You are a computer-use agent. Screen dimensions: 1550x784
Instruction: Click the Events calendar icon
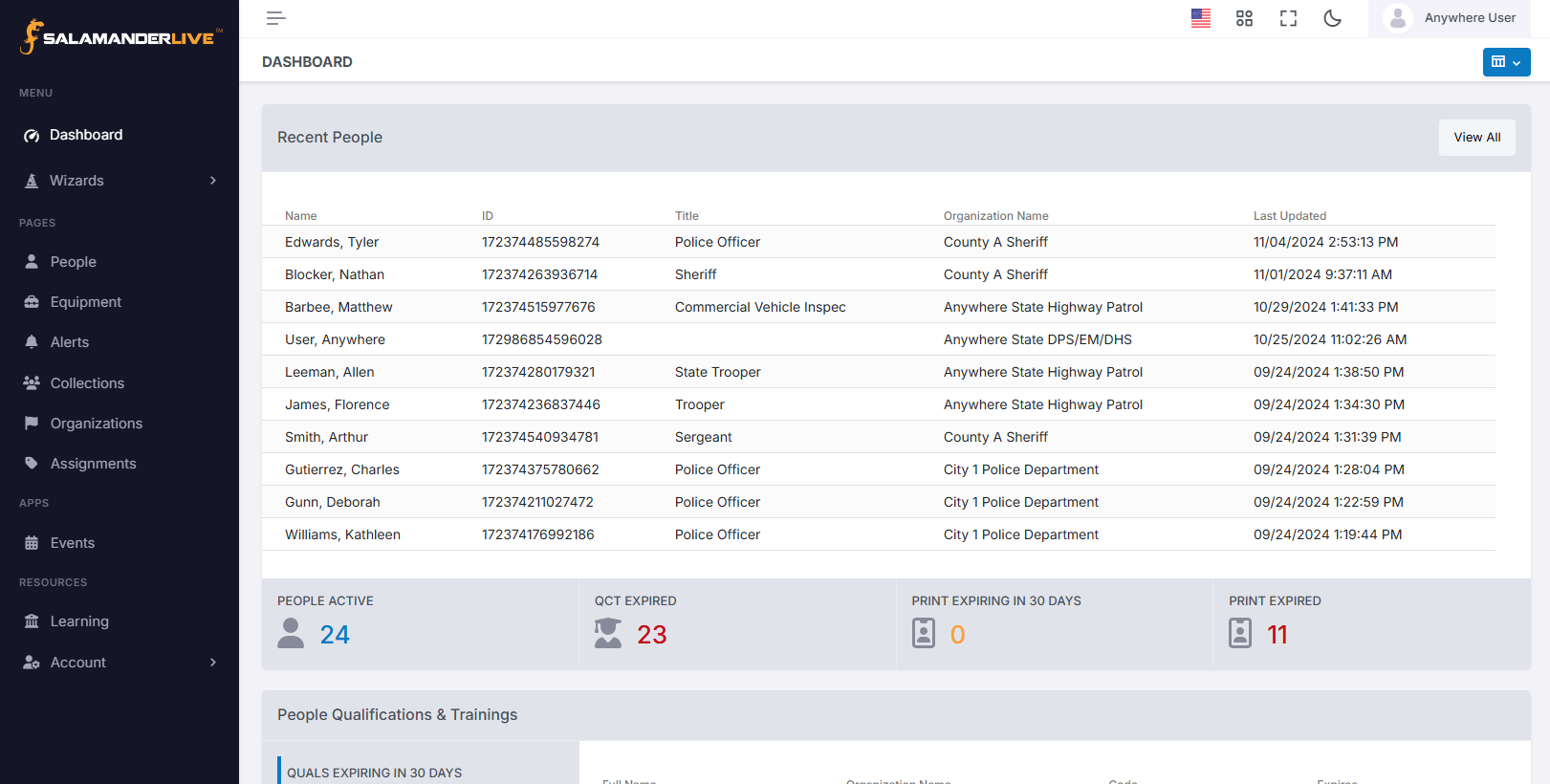tap(32, 542)
